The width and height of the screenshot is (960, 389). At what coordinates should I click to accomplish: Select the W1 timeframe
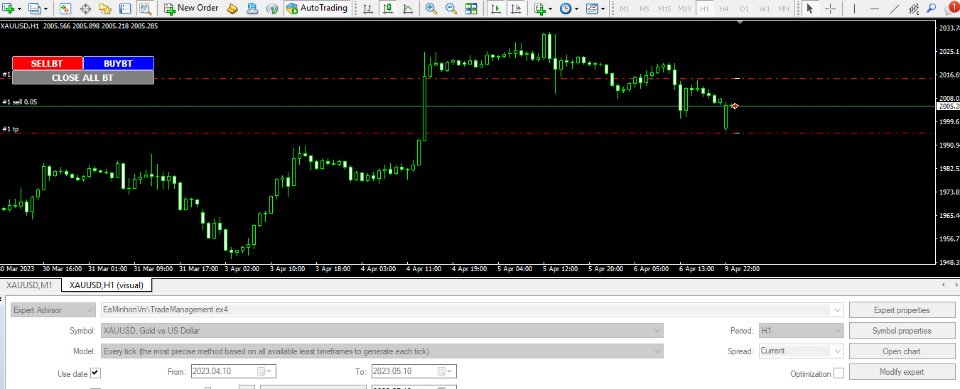(764, 9)
